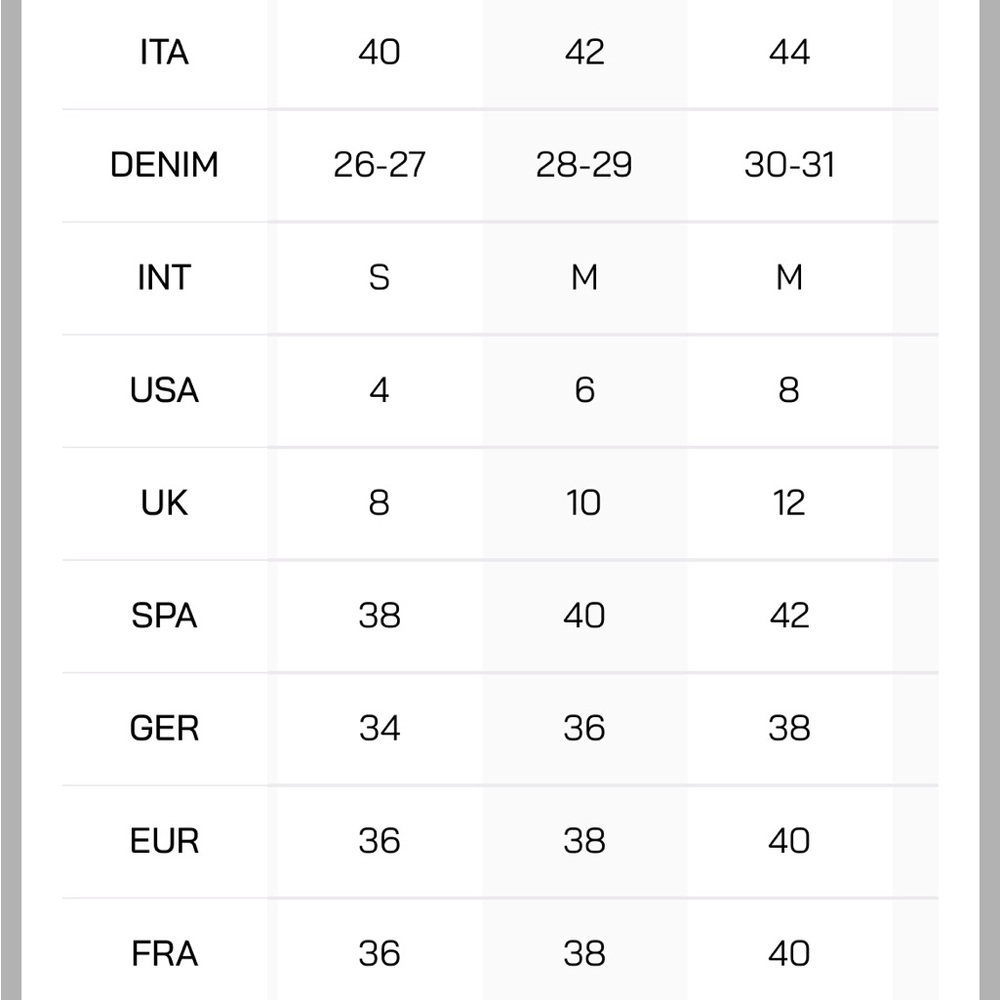Viewport: 1000px width, 1000px height.
Task: Select ITA size 44 cell
Action: (790, 52)
